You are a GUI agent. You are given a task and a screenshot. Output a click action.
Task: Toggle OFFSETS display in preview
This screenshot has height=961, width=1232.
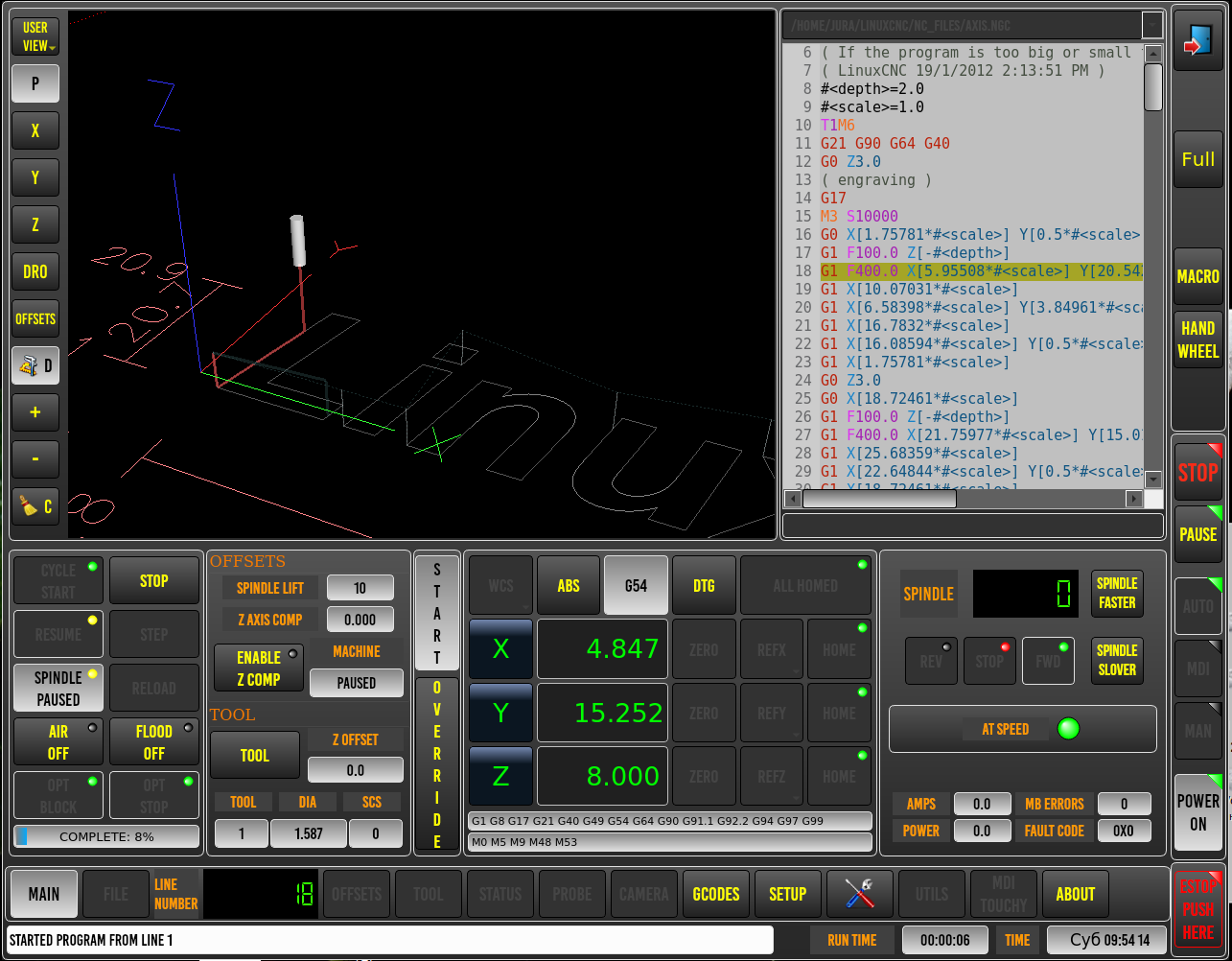point(35,318)
